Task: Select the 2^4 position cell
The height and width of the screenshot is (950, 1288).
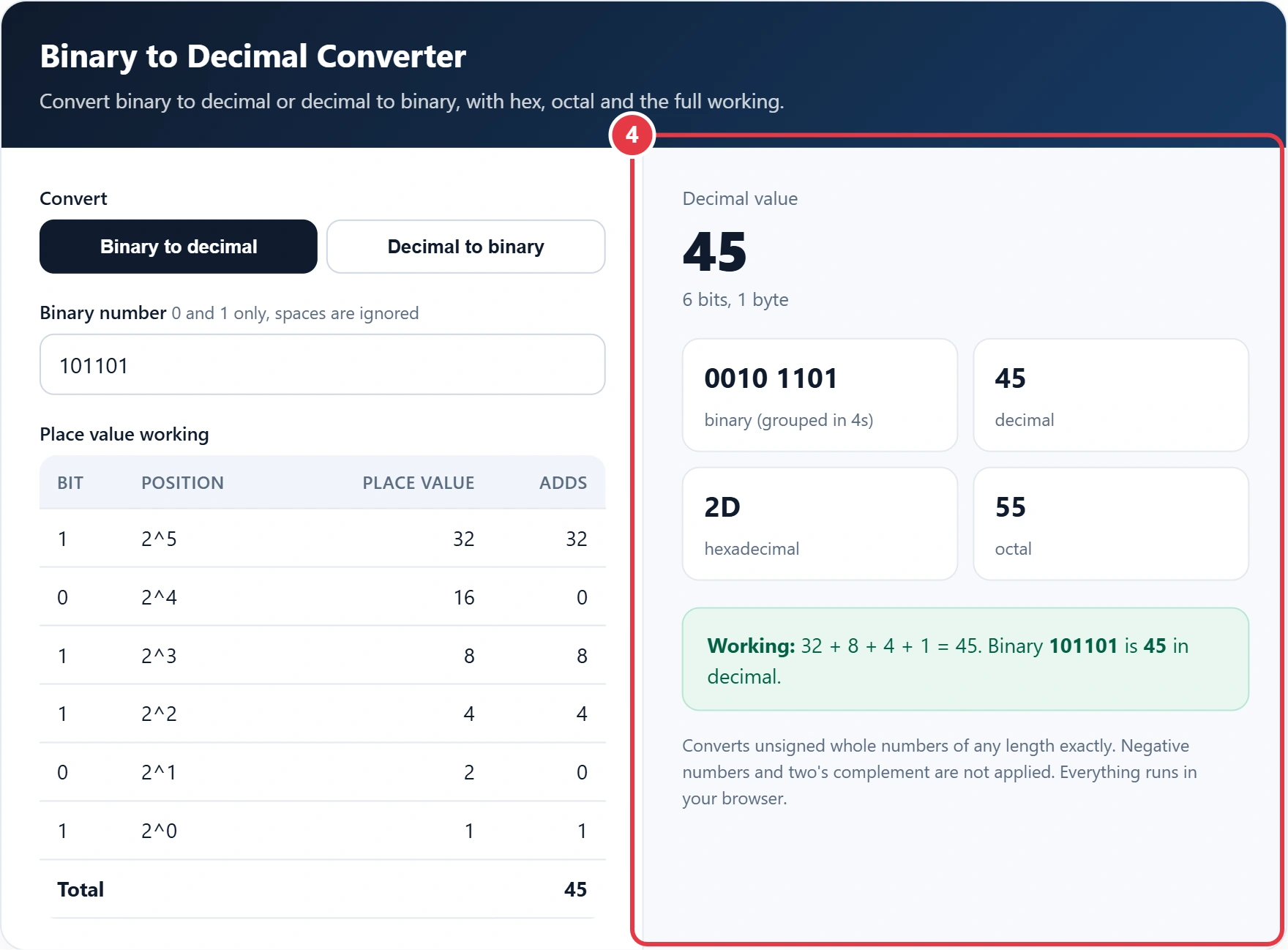Action: pos(159,597)
